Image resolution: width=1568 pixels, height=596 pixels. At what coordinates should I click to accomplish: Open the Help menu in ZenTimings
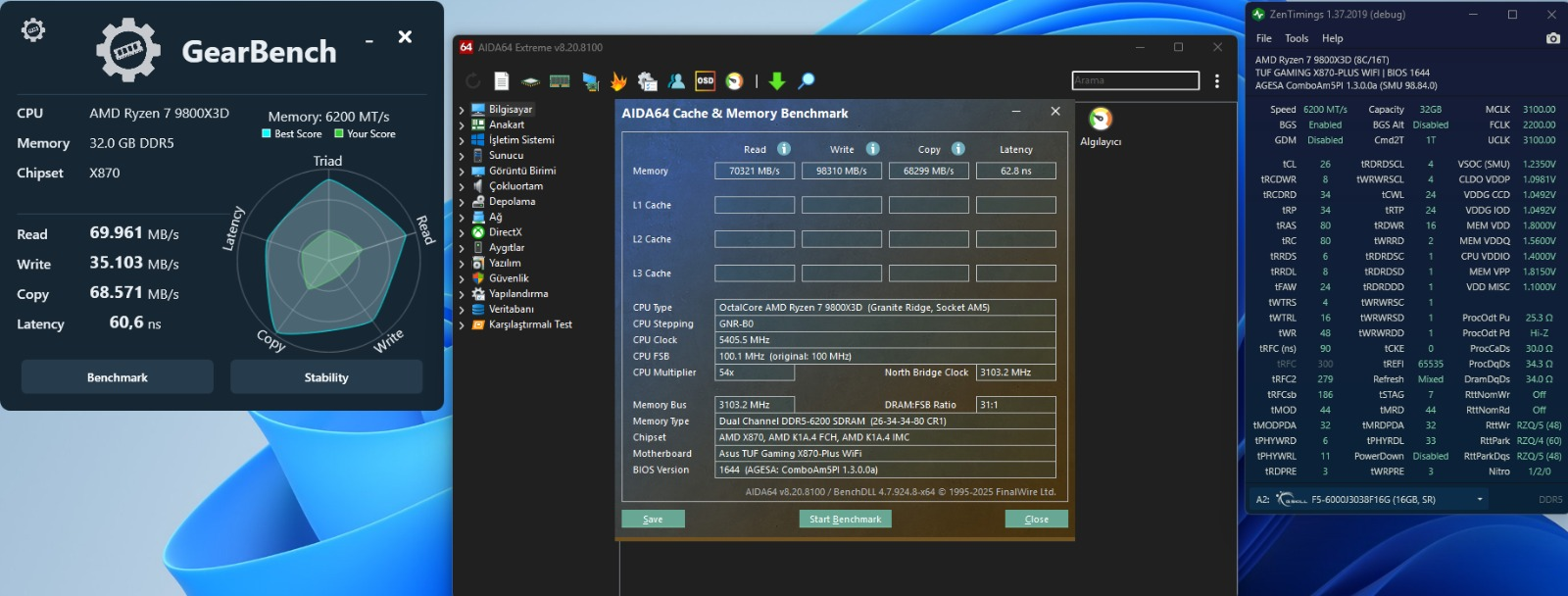(x=1332, y=38)
